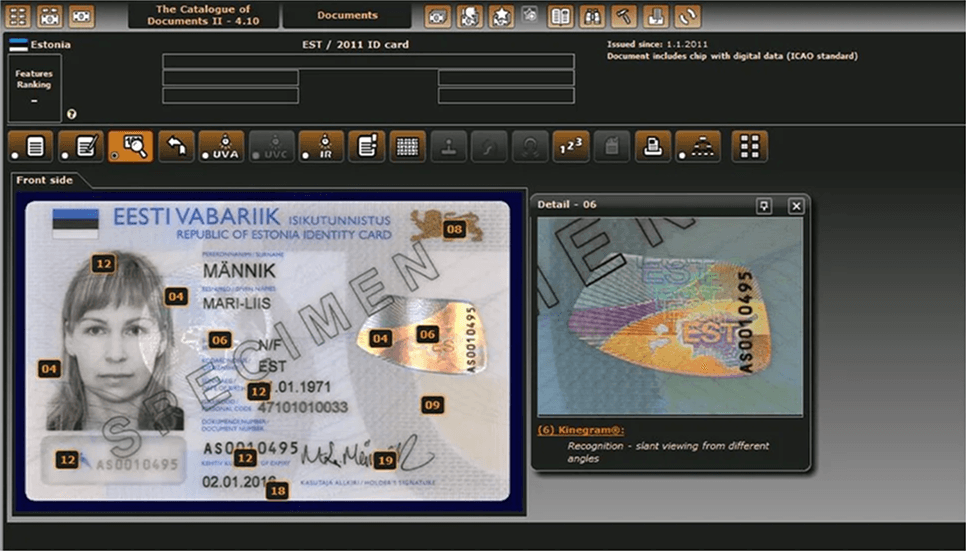Click The Catalogue of Documents II title button

pyautogui.click(x=203, y=15)
